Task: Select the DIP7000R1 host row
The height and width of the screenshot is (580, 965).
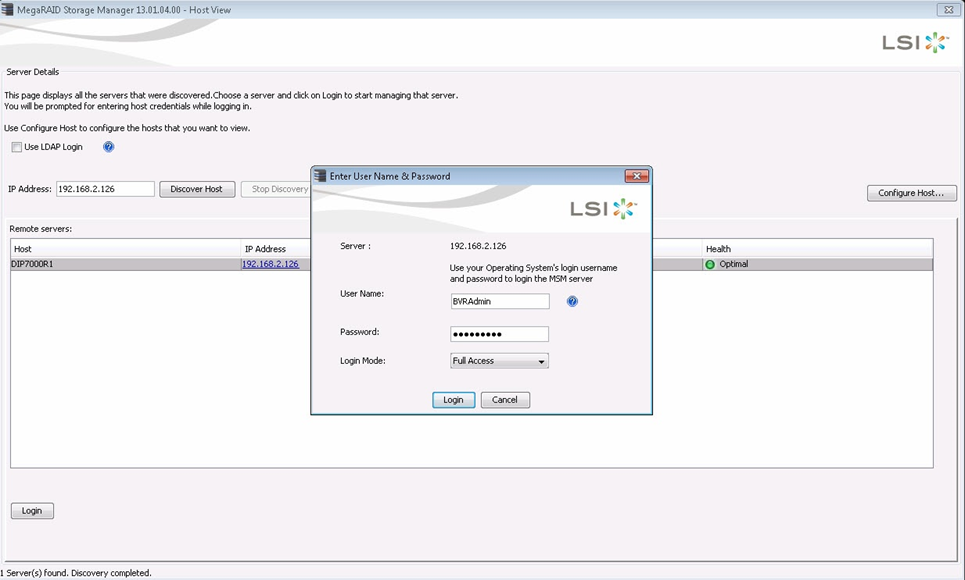Action: tap(471, 264)
